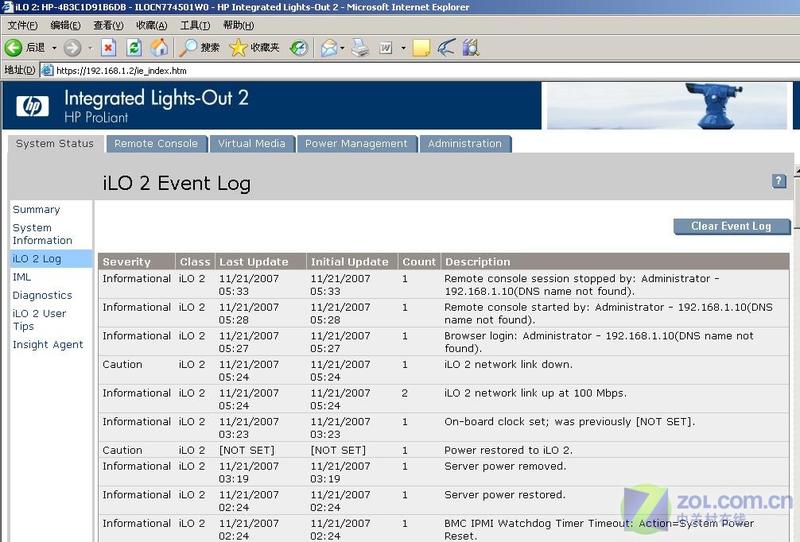Click 'iLO 2 network link up at 100 Mbps.'

coord(535,393)
